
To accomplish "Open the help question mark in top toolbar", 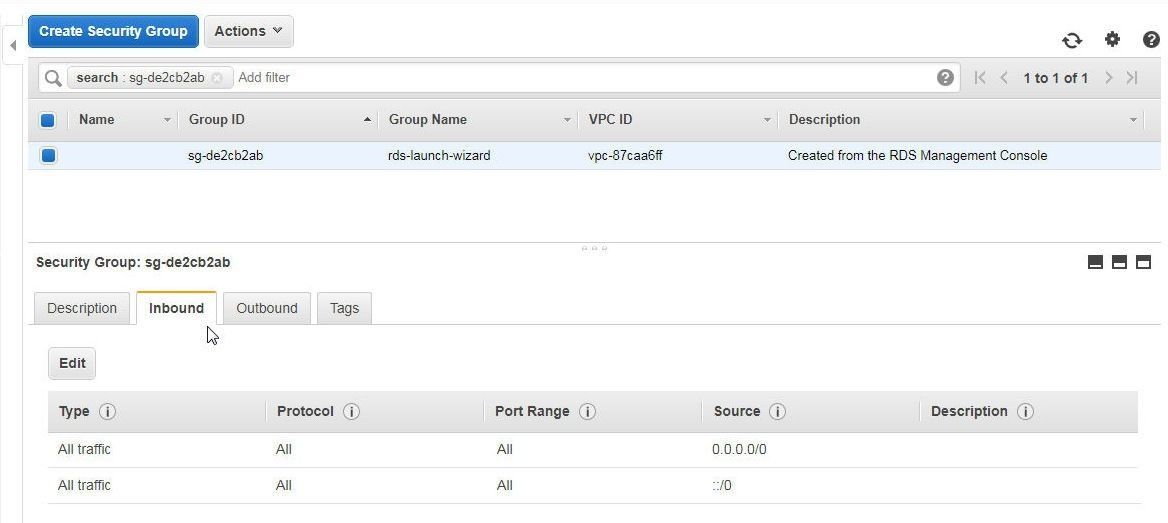I will pos(1151,39).
